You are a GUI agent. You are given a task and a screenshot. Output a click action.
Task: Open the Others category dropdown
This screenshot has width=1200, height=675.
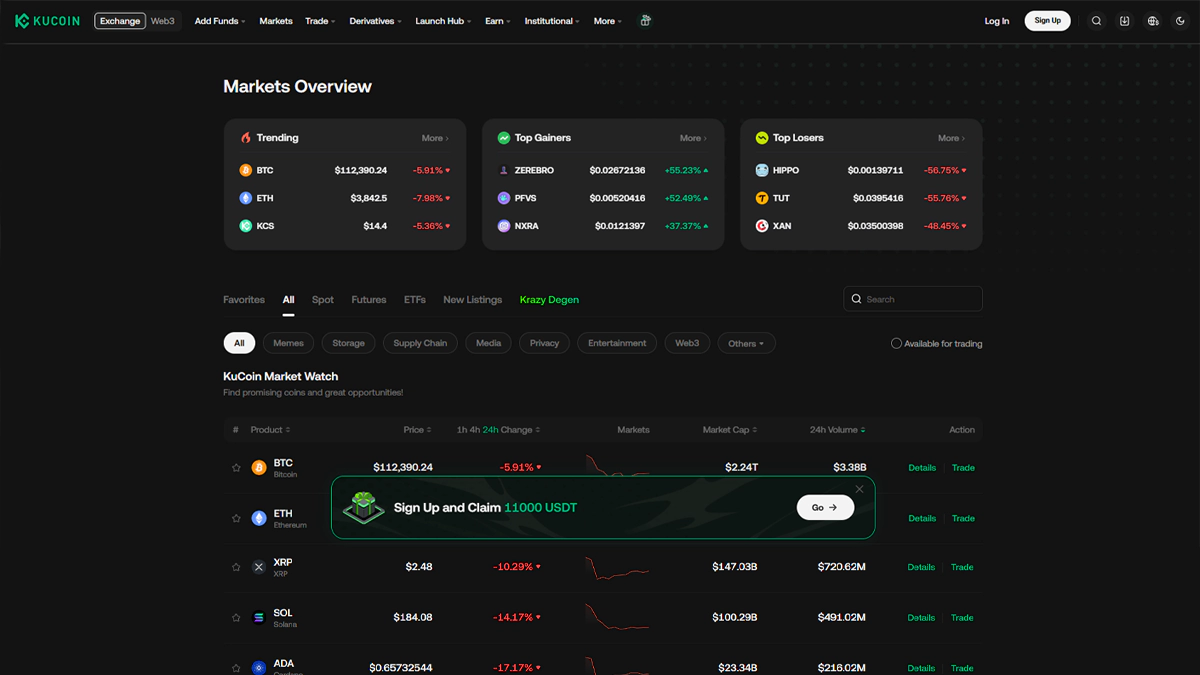click(x=746, y=343)
